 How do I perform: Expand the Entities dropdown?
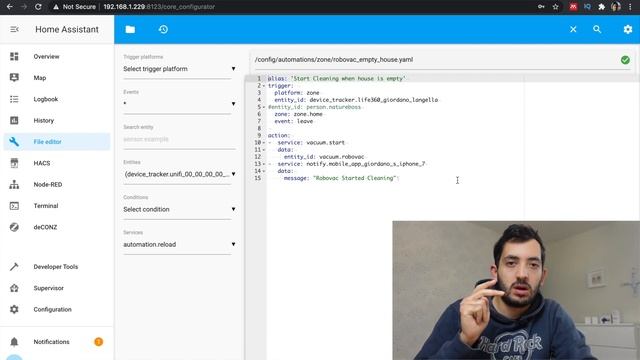pos(179,174)
